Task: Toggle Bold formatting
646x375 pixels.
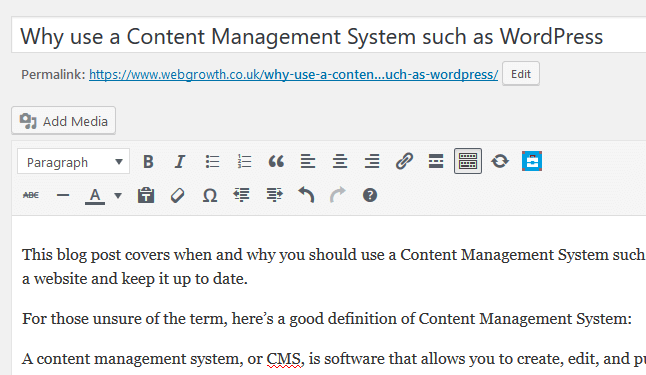Action: coord(148,162)
